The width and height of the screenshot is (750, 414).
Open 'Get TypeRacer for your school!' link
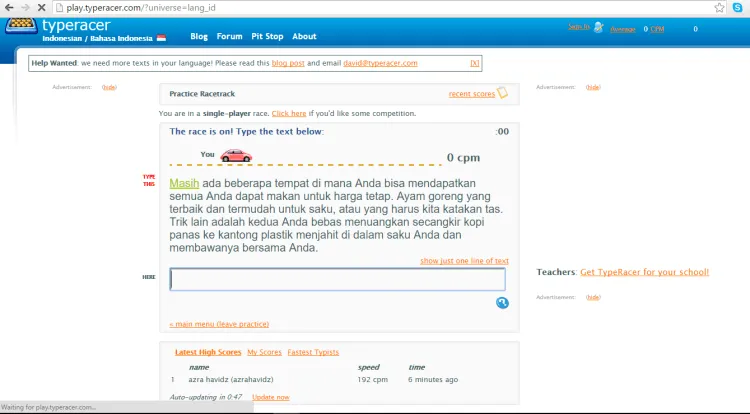tap(644, 272)
